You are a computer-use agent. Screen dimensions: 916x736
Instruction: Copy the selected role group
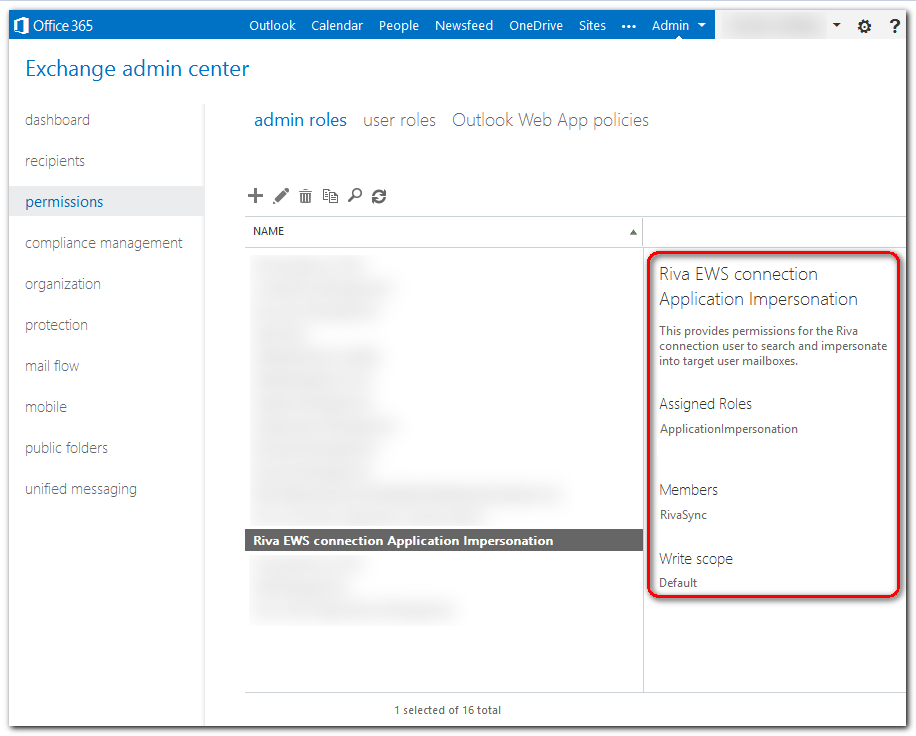pyautogui.click(x=330, y=196)
